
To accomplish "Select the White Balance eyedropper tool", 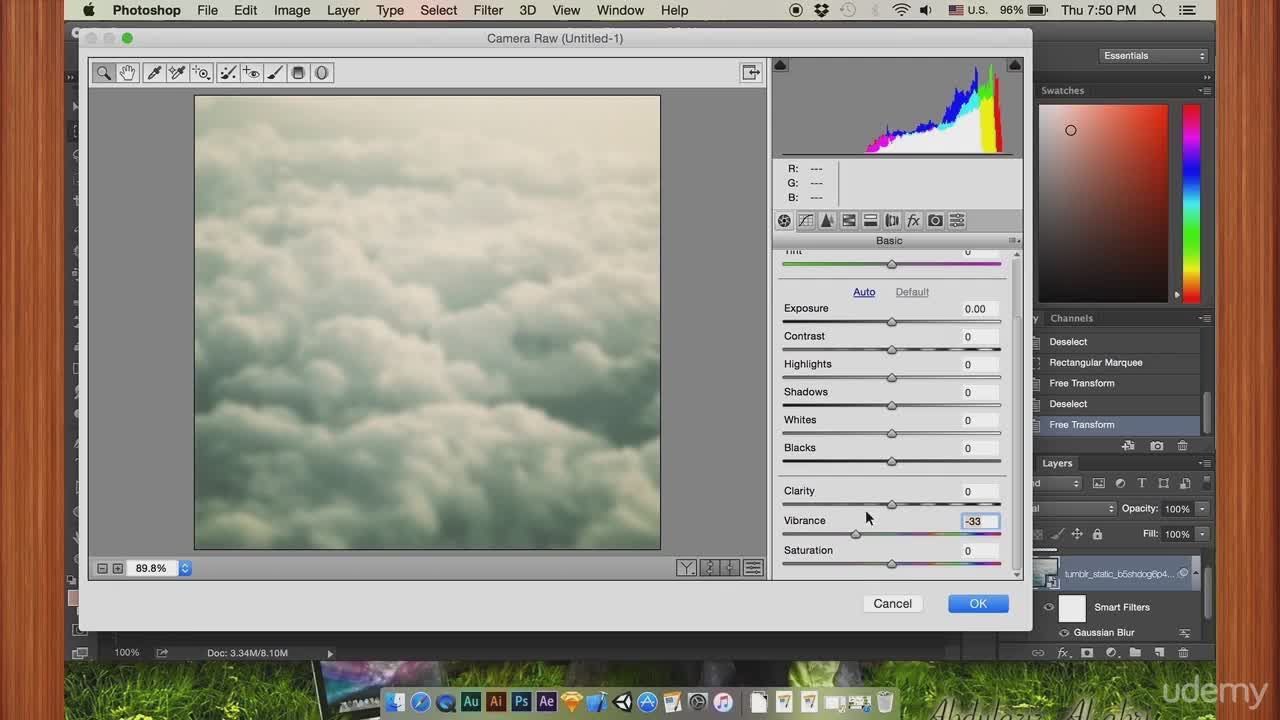I will click(154, 72).
